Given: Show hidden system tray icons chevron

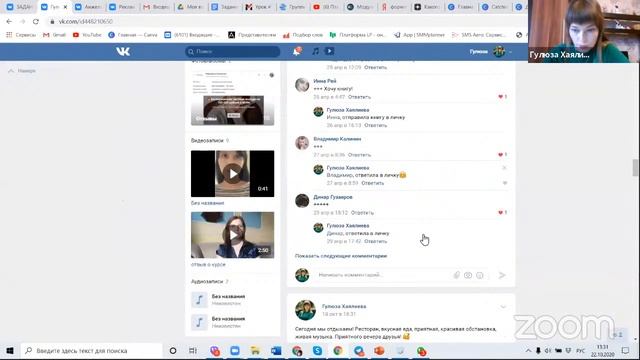Looking at the screenshot, I should coord(528,351).
